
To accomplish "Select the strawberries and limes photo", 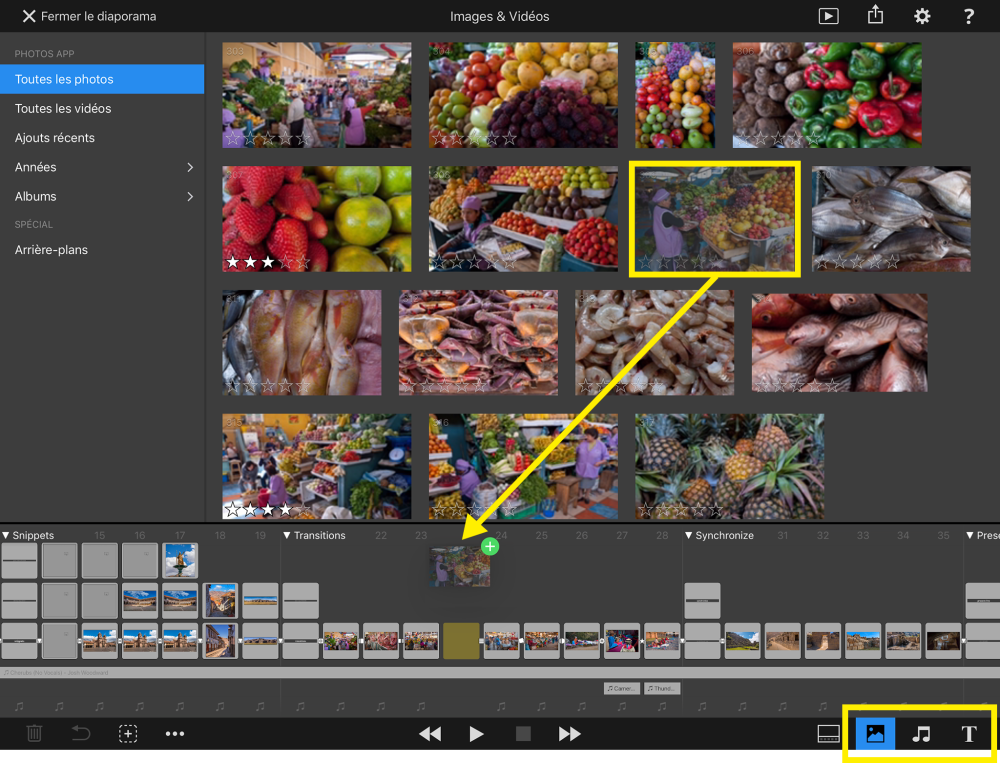I will click(x=317, y=219).
